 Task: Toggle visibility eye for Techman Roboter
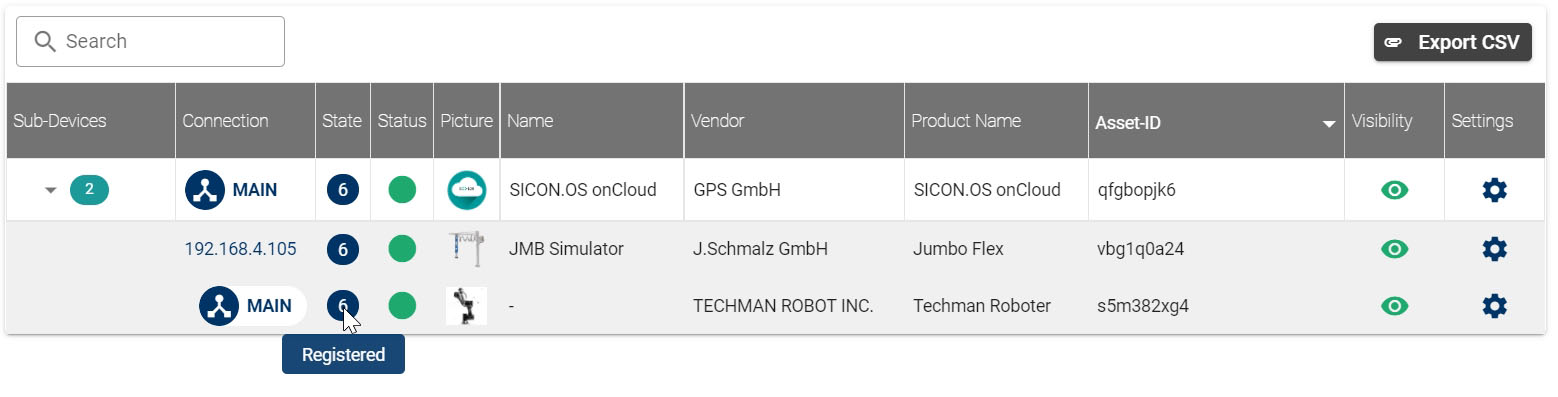point(1394,306)
